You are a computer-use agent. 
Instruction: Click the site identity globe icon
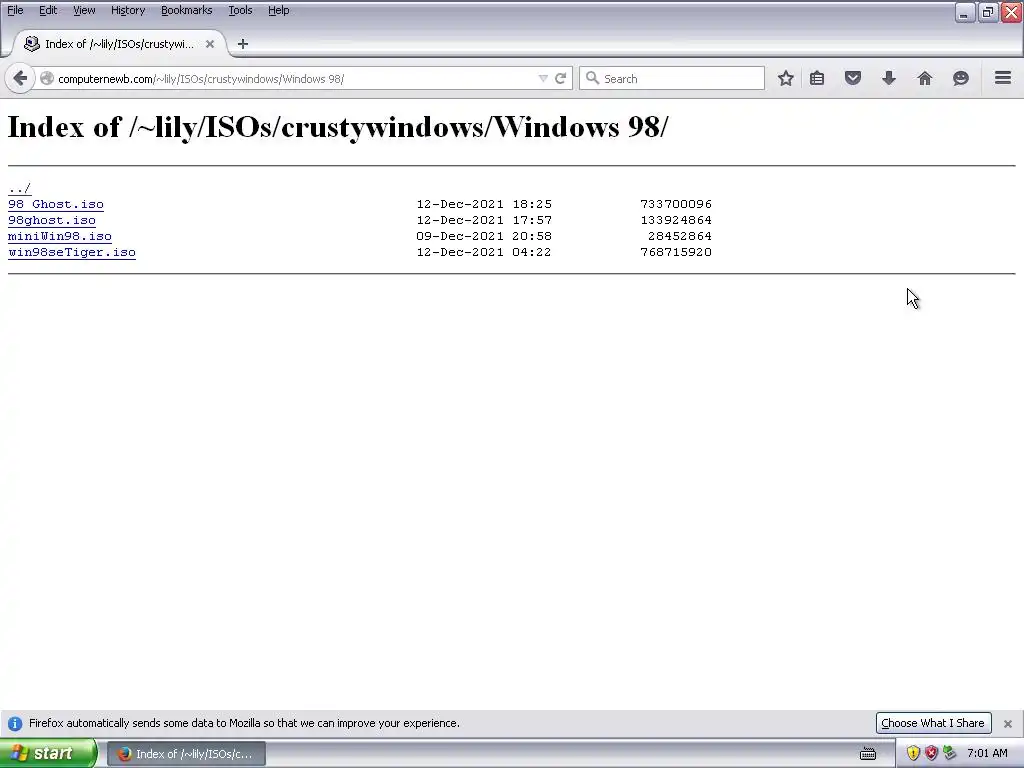click(47, 78)
